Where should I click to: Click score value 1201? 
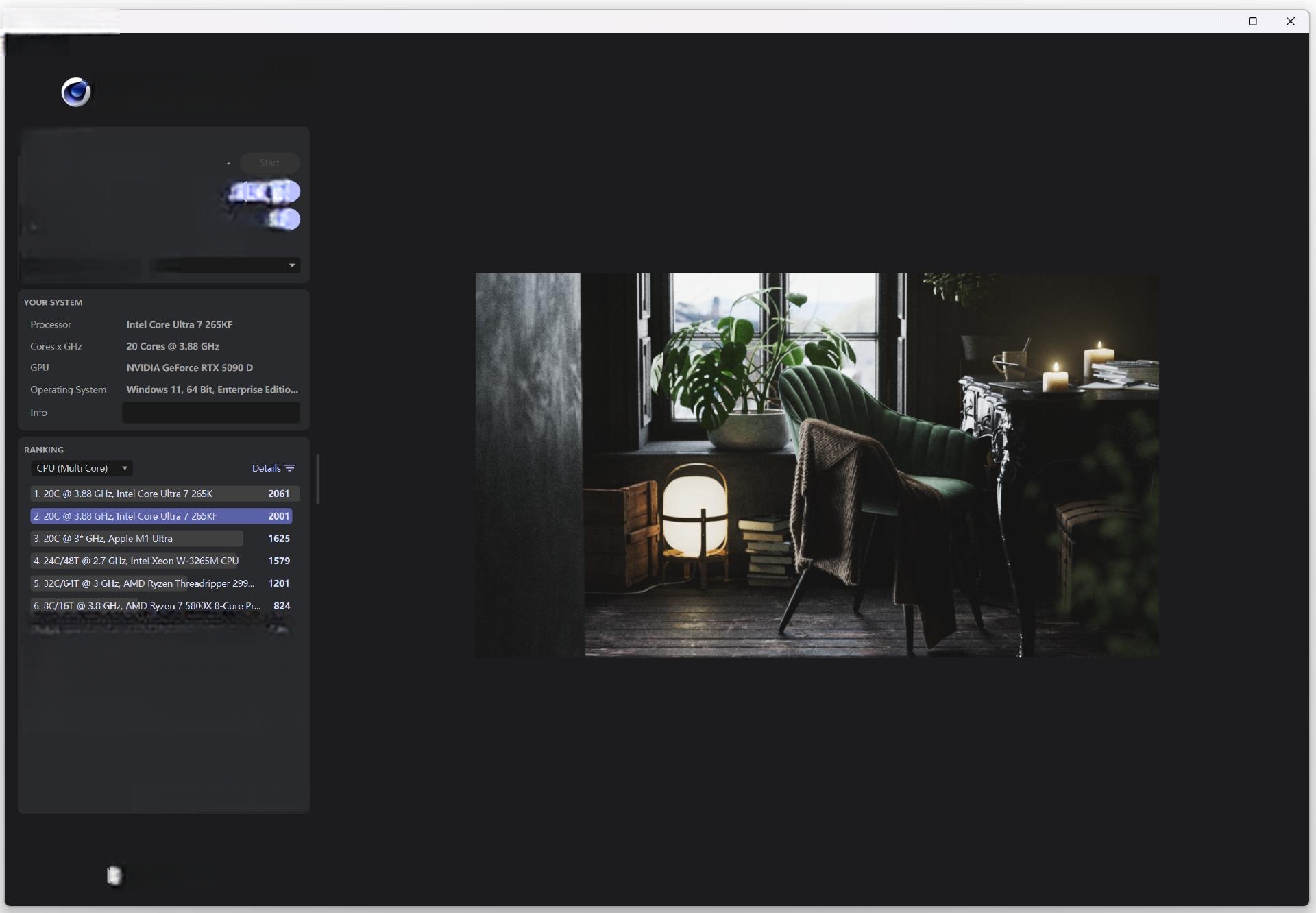pos(278,583)
